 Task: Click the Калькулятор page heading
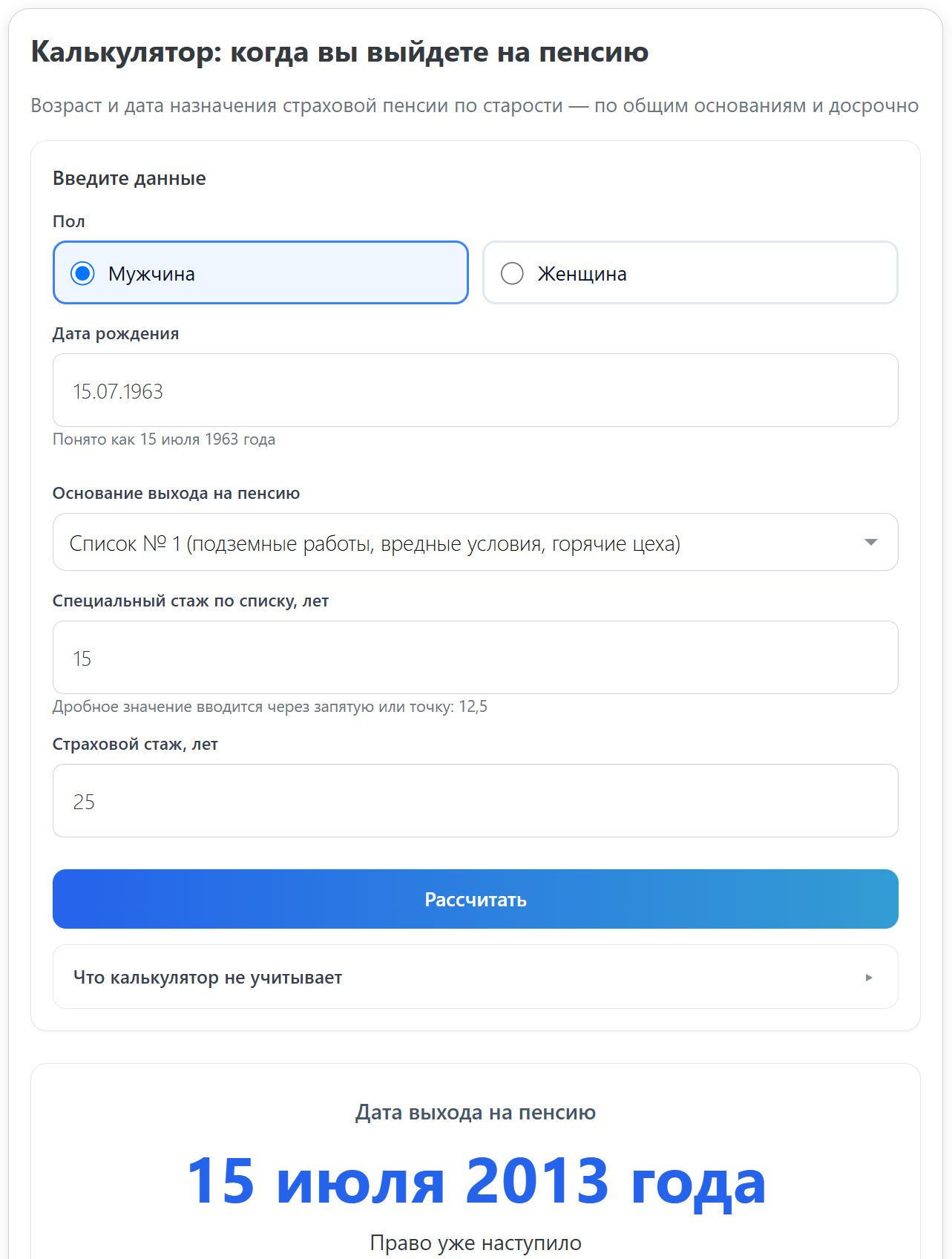pyautogui.click(x=340, y=52)
